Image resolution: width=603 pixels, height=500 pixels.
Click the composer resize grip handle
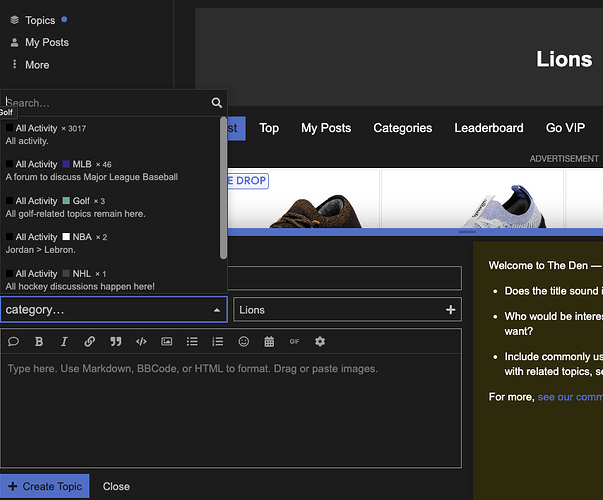468,232
